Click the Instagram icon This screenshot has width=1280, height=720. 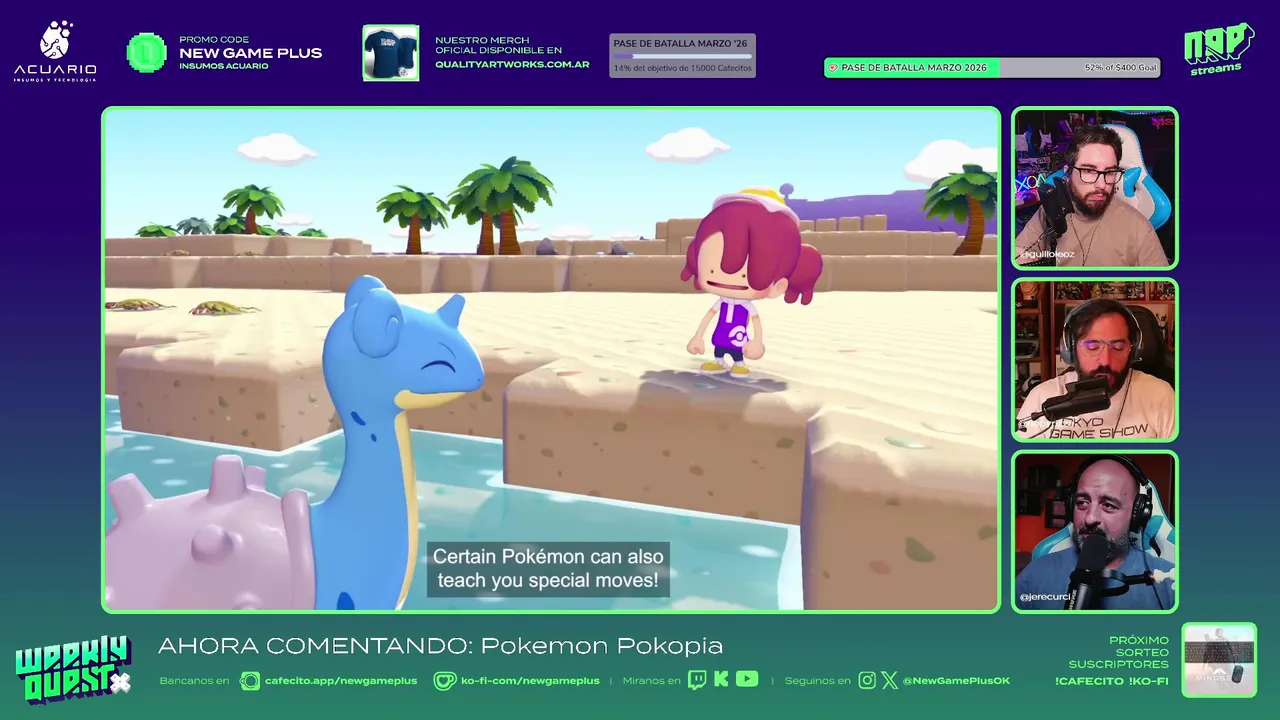click(x=867, y=680)
